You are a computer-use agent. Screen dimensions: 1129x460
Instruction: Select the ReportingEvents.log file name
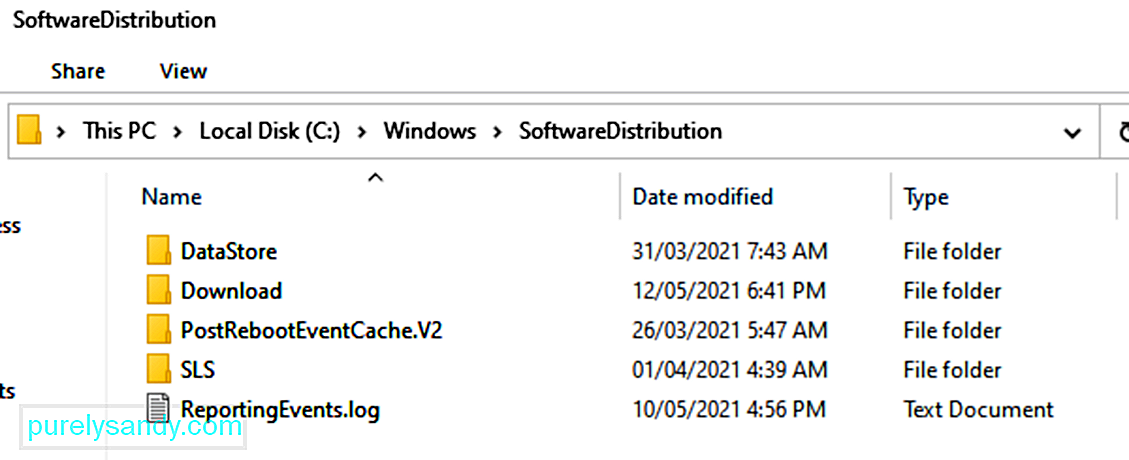tap(280, 410)
